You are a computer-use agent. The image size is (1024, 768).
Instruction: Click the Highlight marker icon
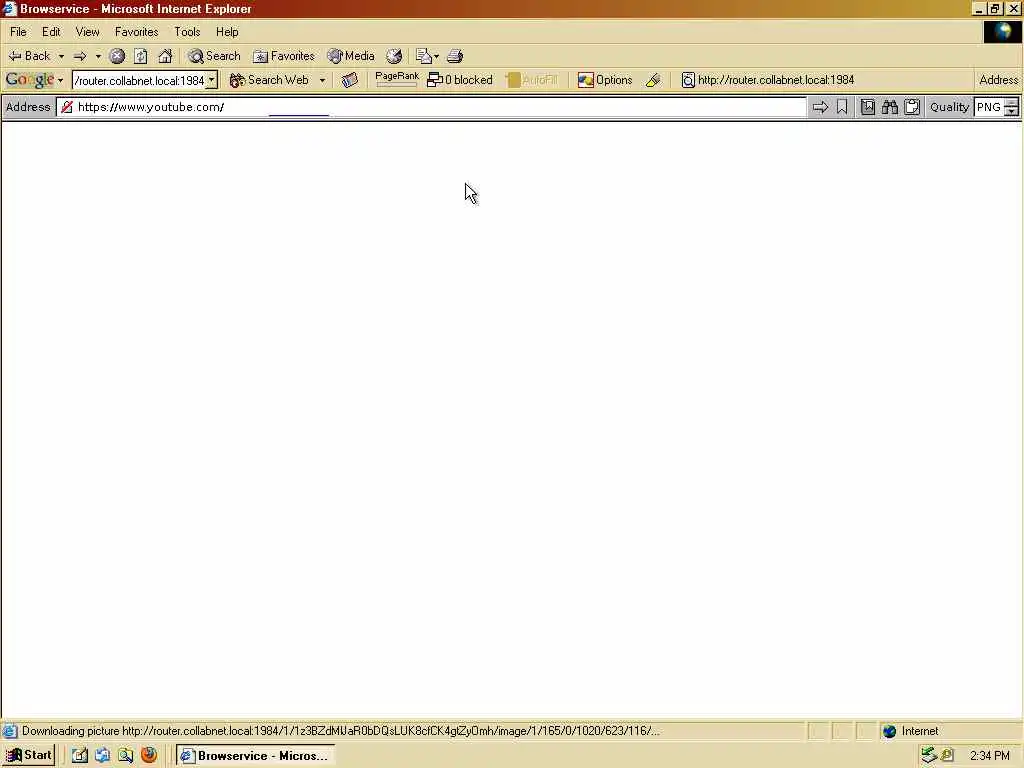(x=653, y=80)
